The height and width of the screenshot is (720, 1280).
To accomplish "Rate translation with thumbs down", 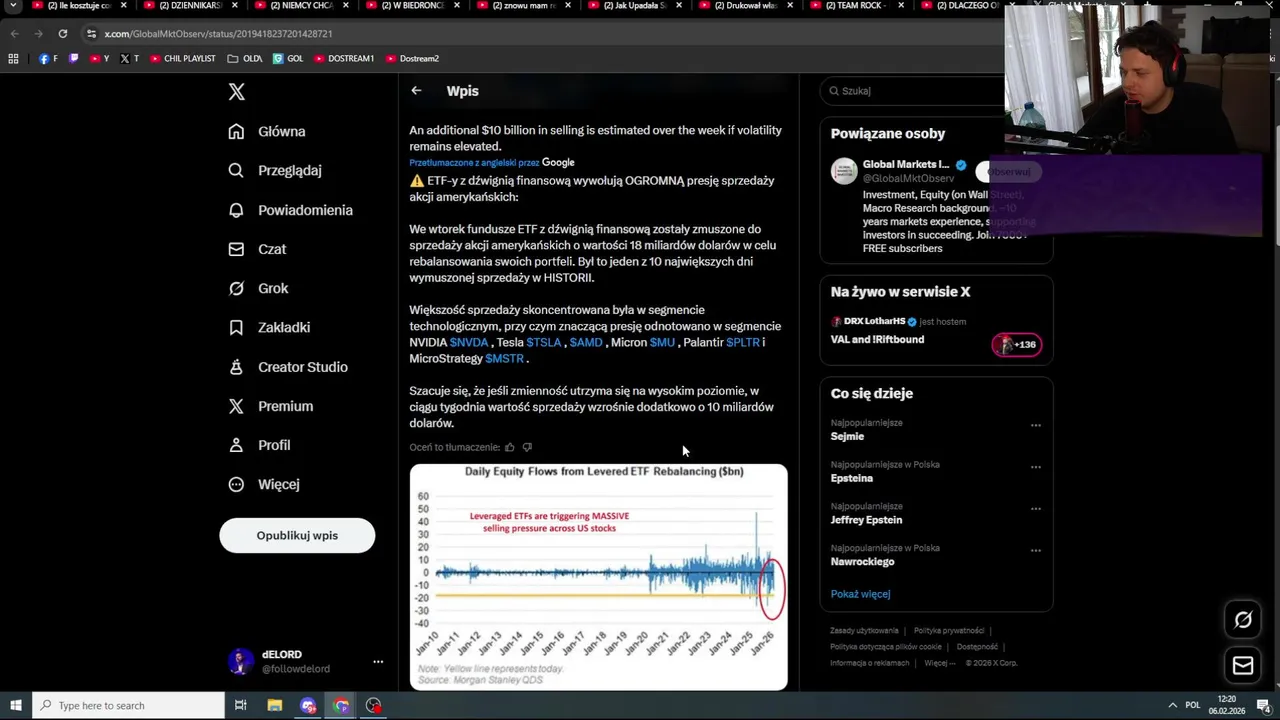I will point(527,447).
